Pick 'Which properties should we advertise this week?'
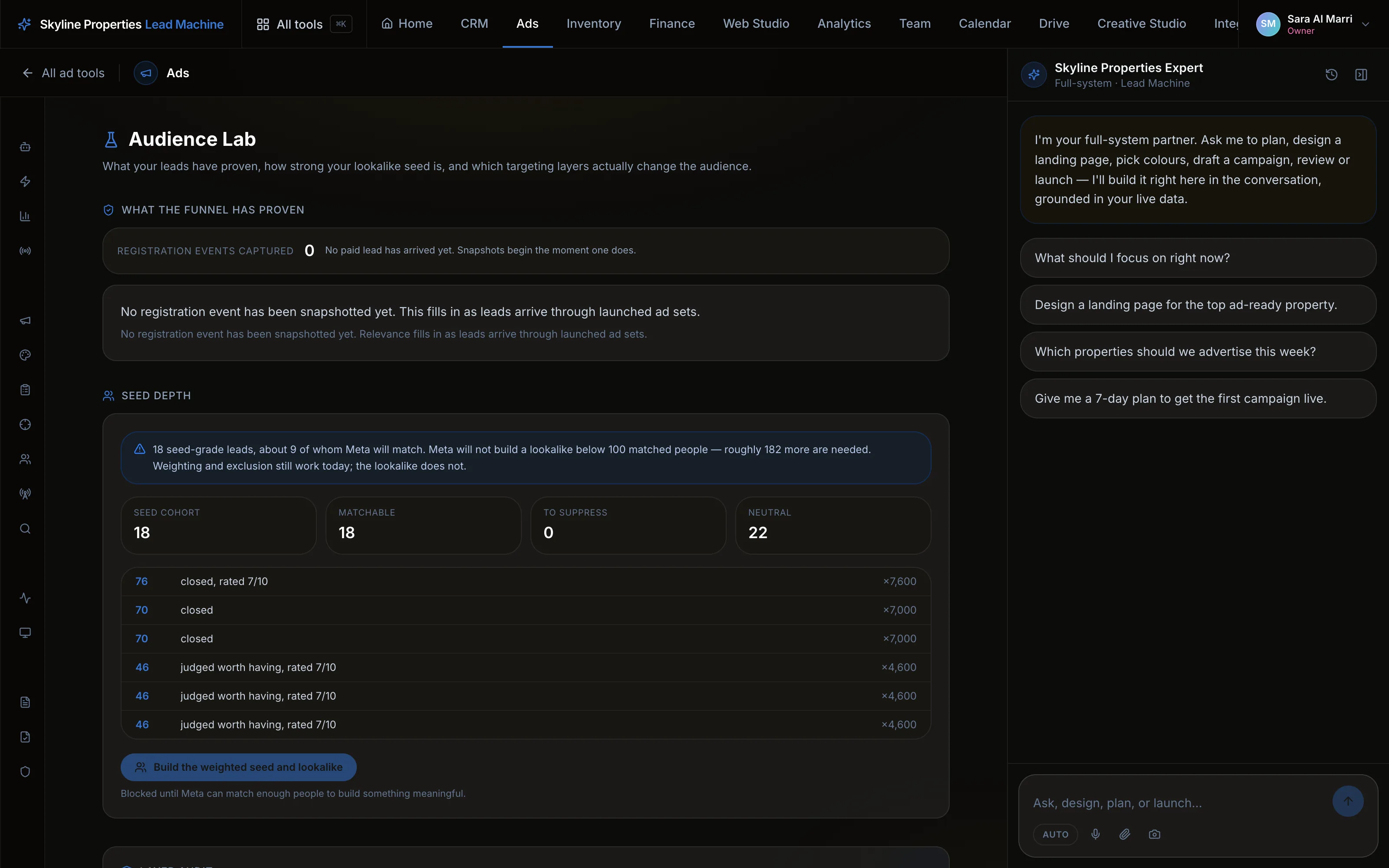The height and width of the screenshot is (868, 1389). click(1198, 352)
